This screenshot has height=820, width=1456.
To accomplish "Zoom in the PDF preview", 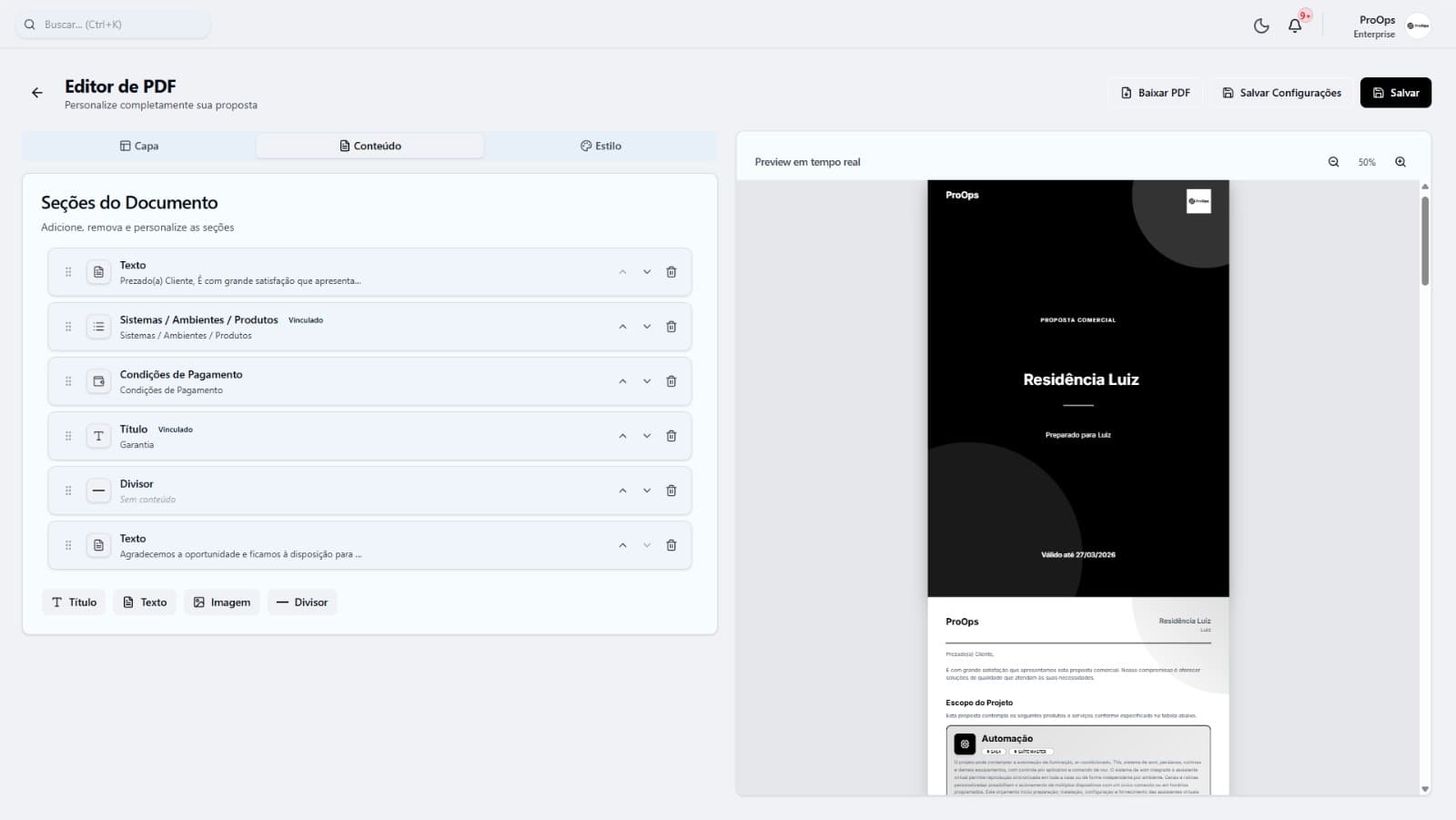I will (x=1400, y=162).
